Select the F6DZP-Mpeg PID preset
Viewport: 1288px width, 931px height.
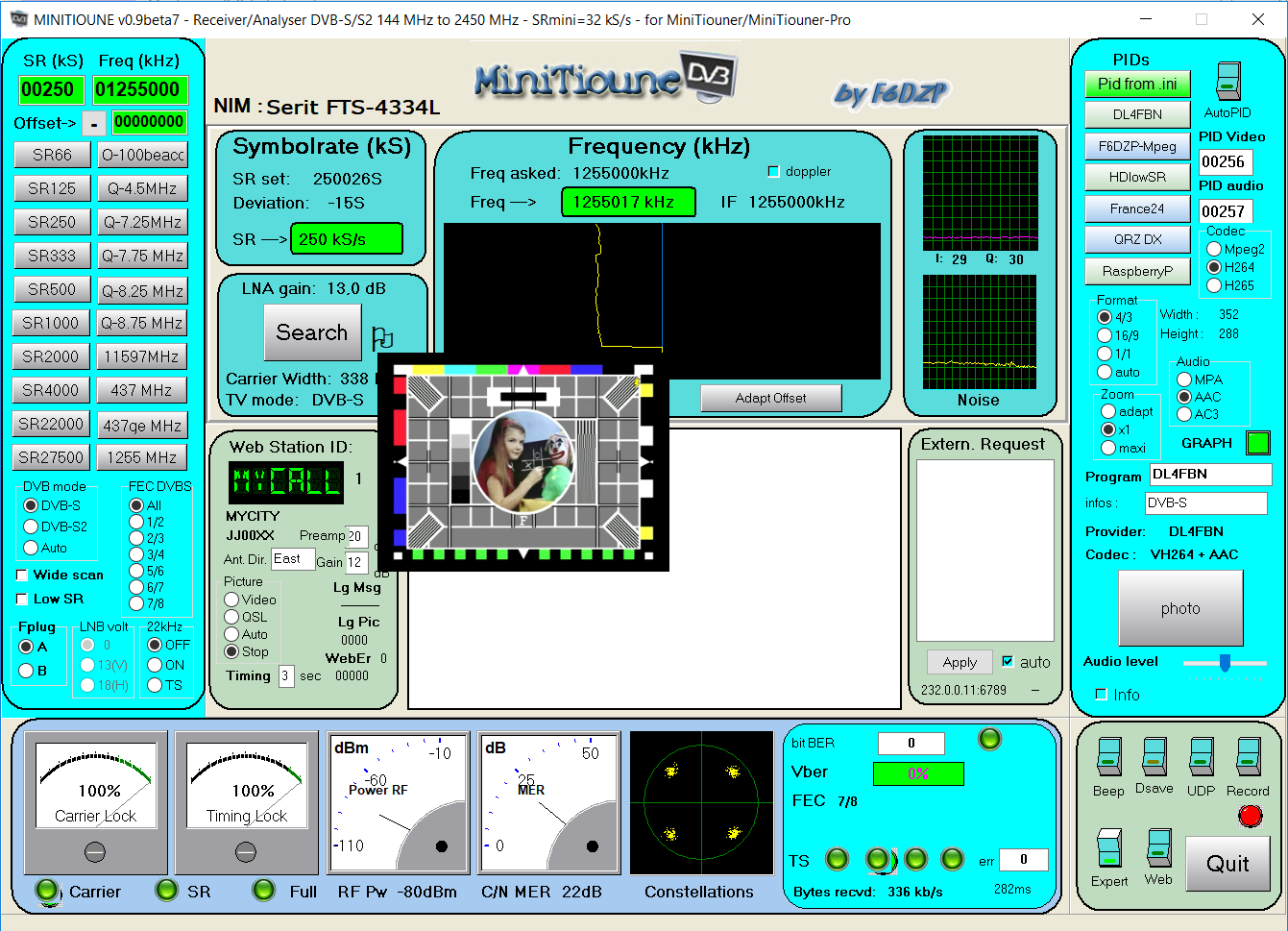point(1137,147)
